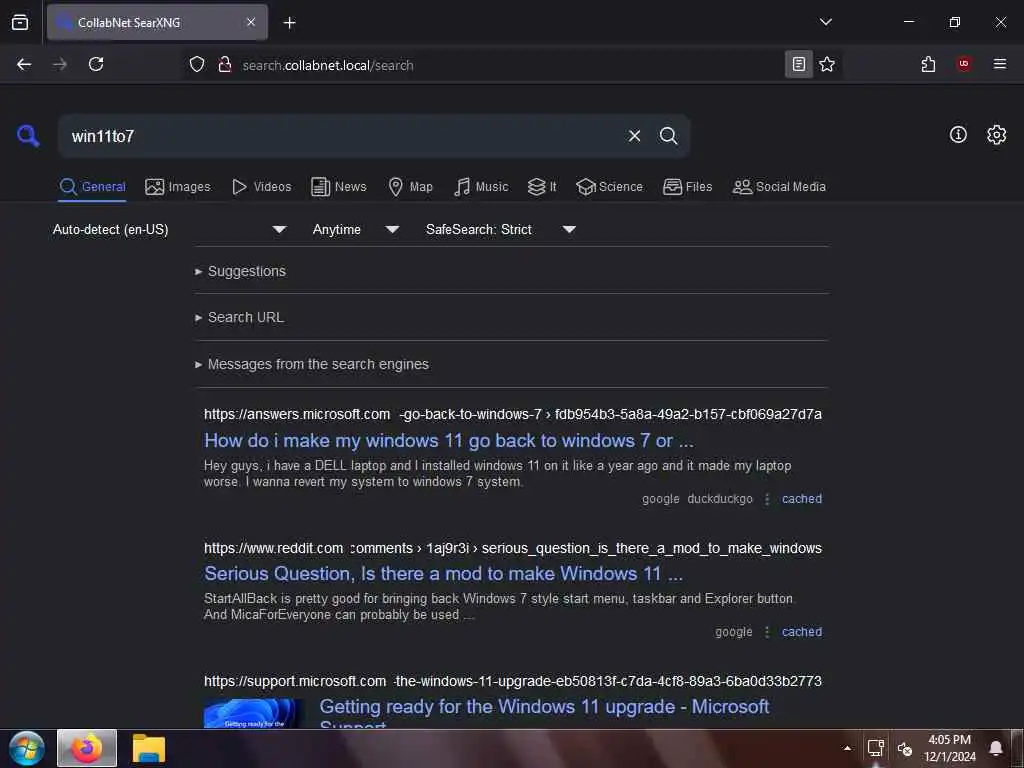The image size is (1024, 768).
Task: Open the network status tray icon
Action: click(875, 748)
